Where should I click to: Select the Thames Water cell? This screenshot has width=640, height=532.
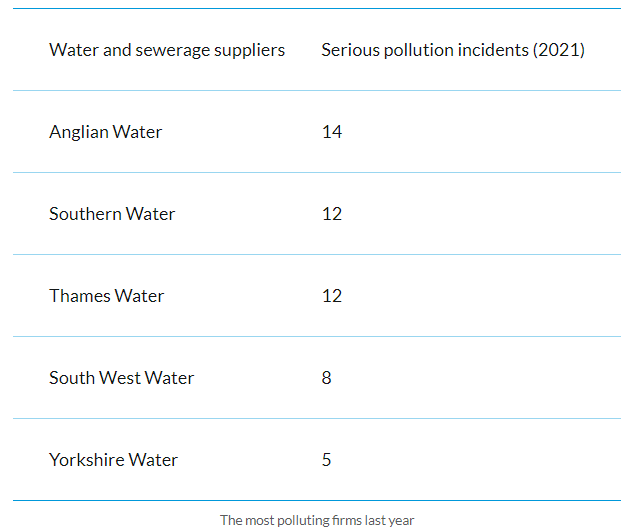pos(107,296)
